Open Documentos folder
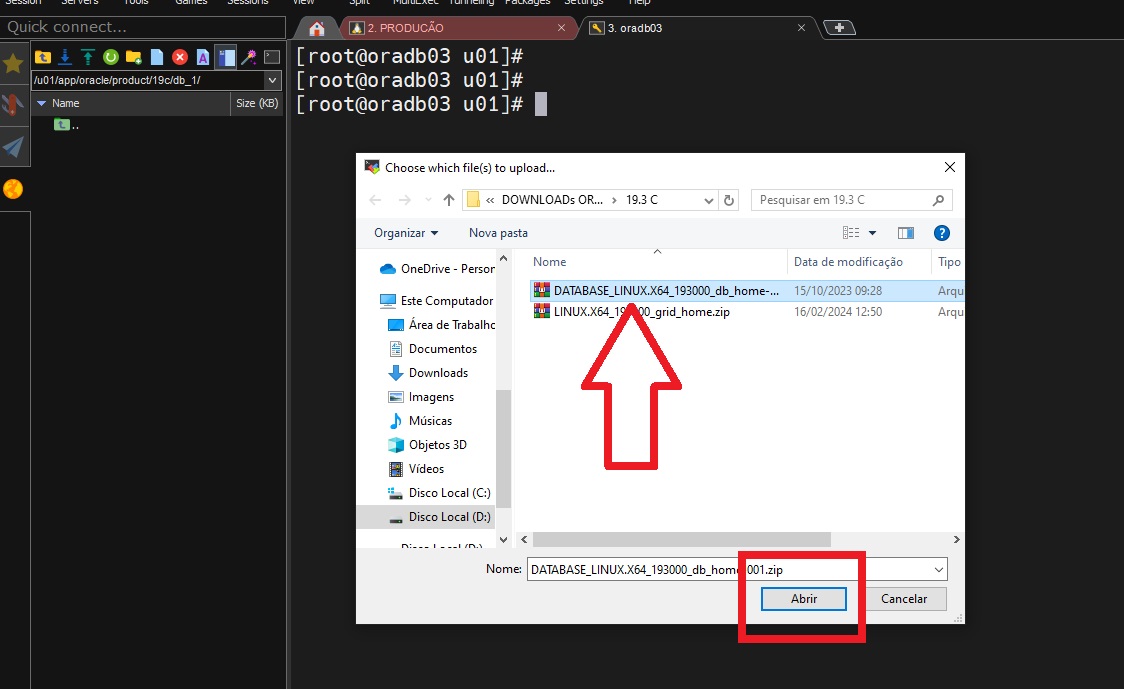The image size is (1124, 689). pyautogui.click(x=433, y=349)
